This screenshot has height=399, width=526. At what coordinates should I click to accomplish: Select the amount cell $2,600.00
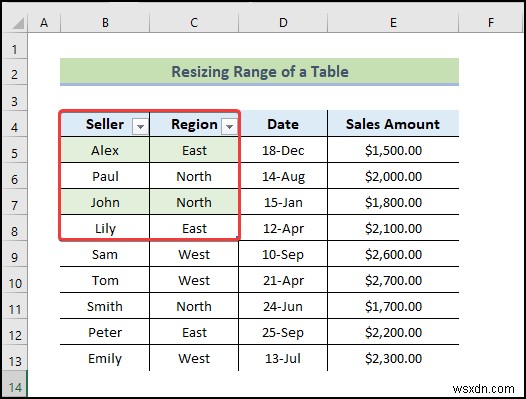[393, 254]
